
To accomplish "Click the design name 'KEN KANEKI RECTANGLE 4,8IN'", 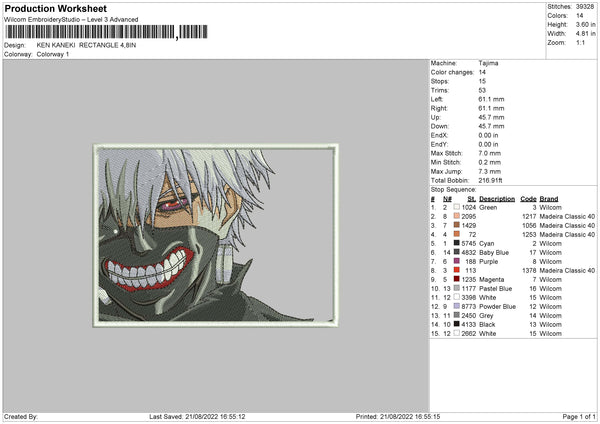I will (x=86, y=45).
